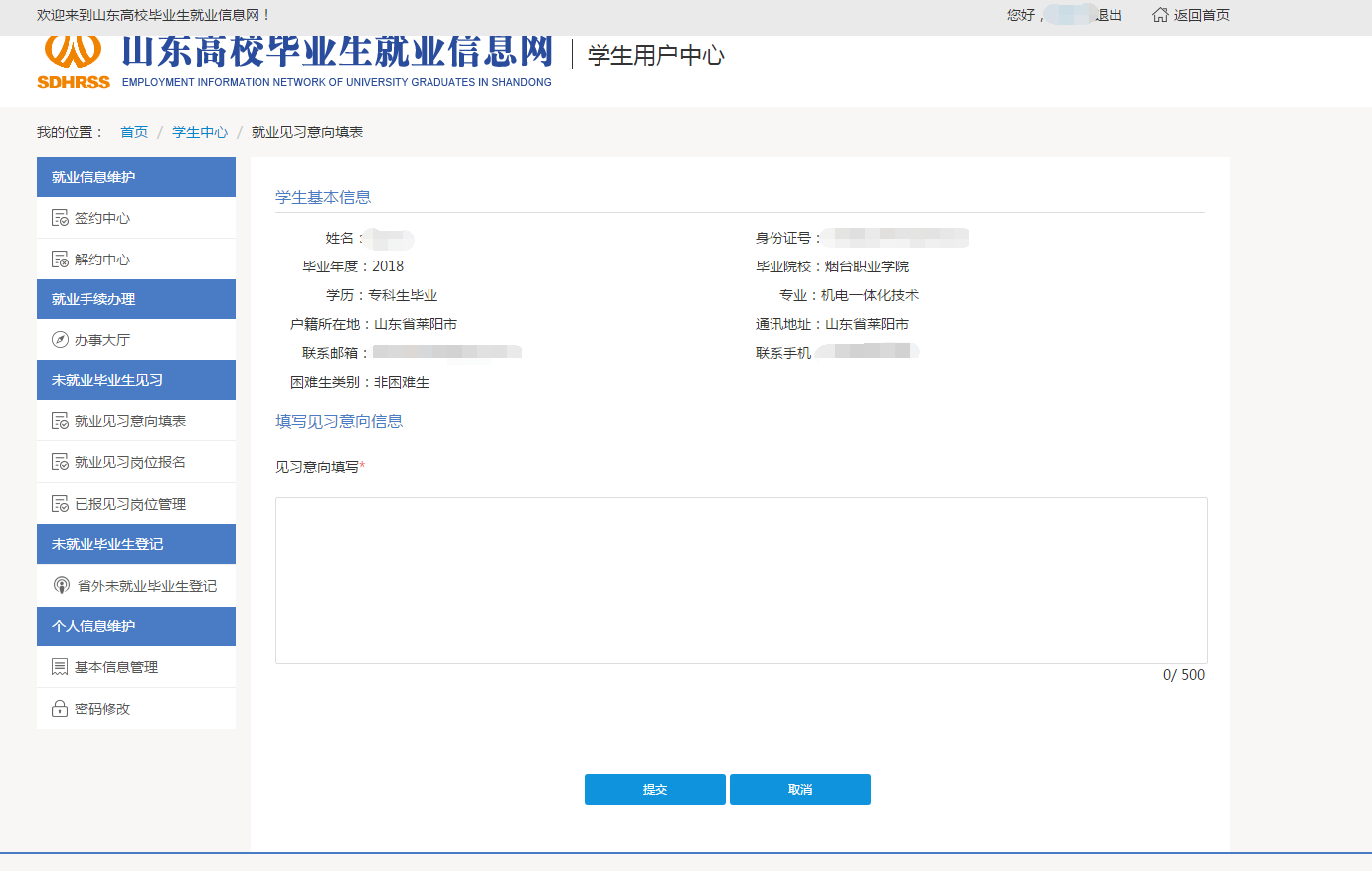The image size is (1372, 871).
Task: Click the 省外未就业毕业生登记 broadcast icon
Action: click(62, 586)
